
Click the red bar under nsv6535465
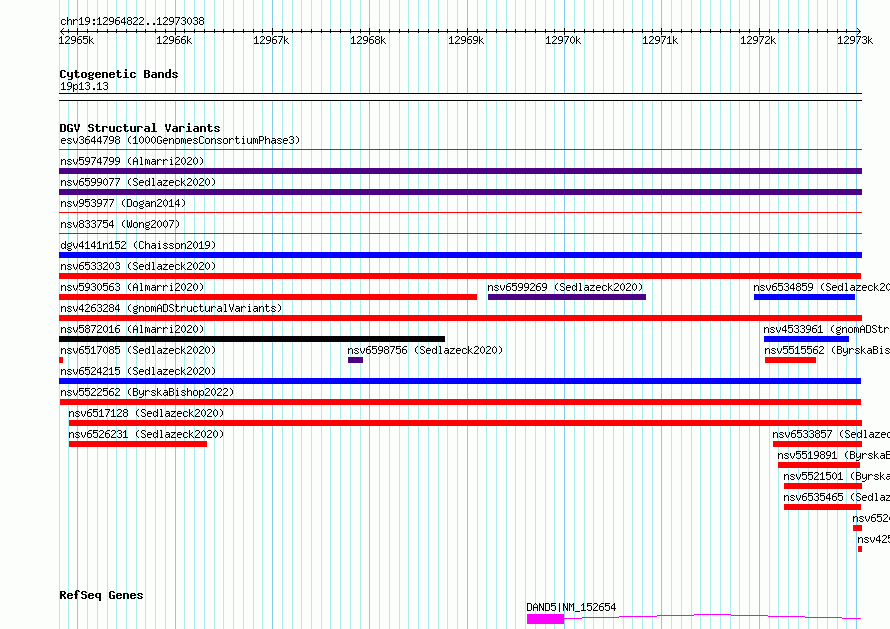822,507
